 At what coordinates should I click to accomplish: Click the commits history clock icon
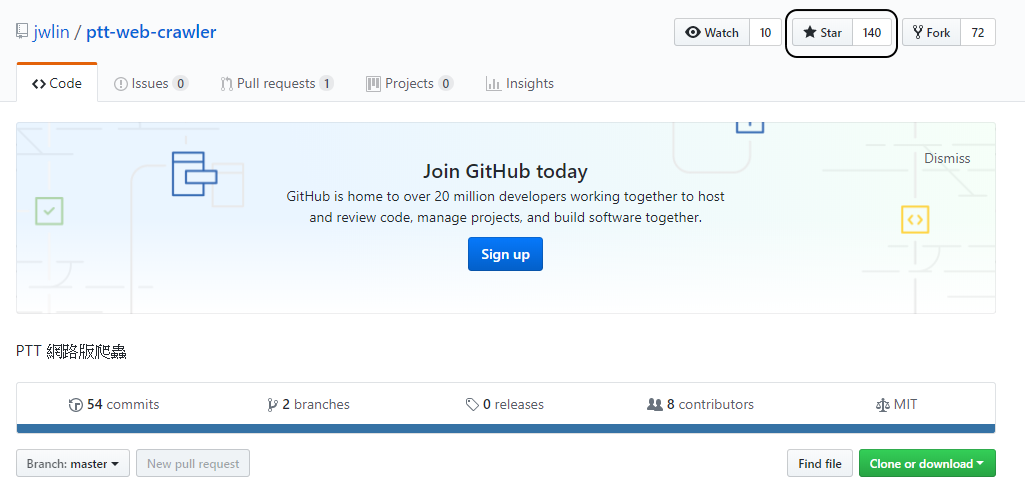(75, 405)
